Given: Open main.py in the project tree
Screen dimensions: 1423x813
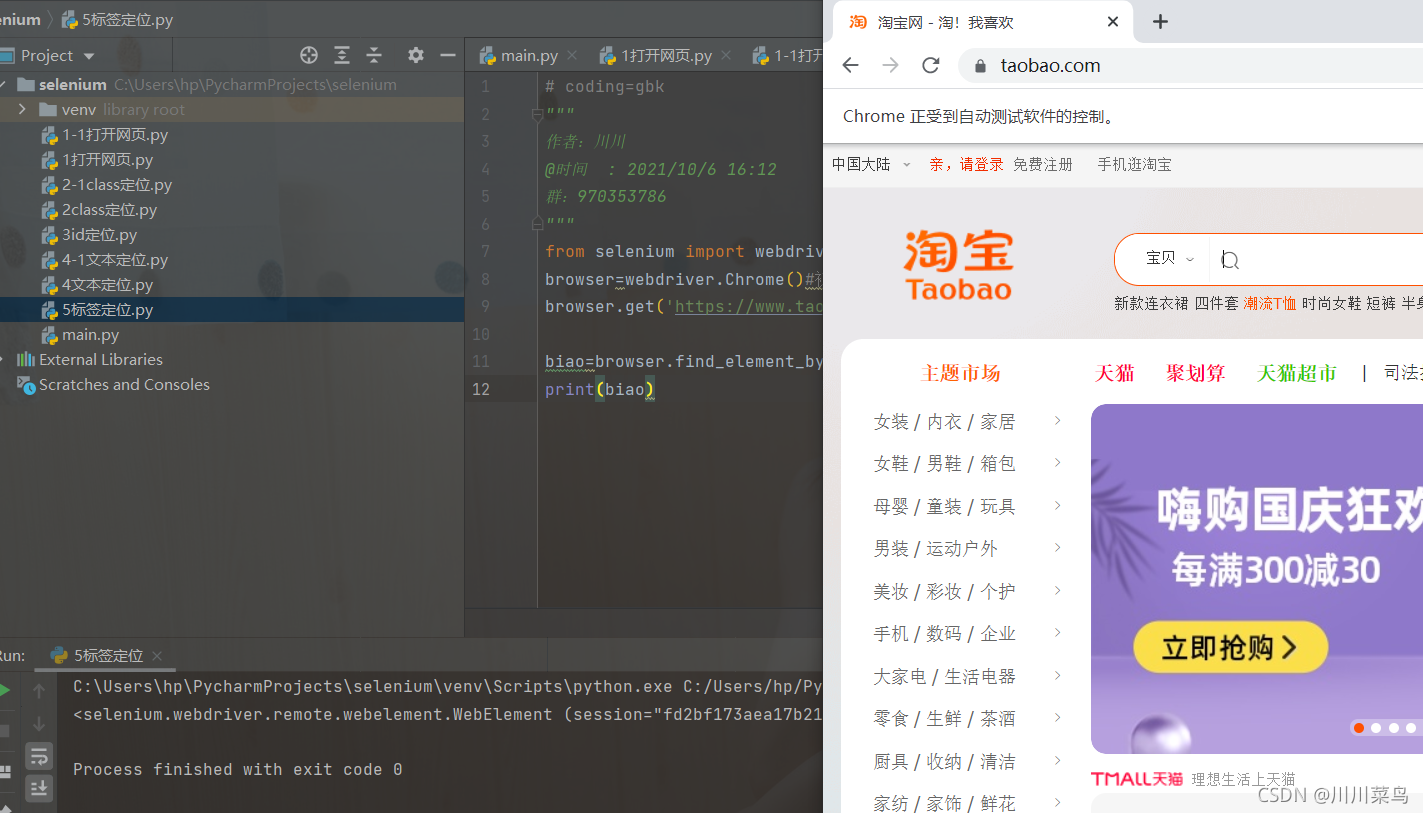Looking at the screenshot, I should click(90, 335).
